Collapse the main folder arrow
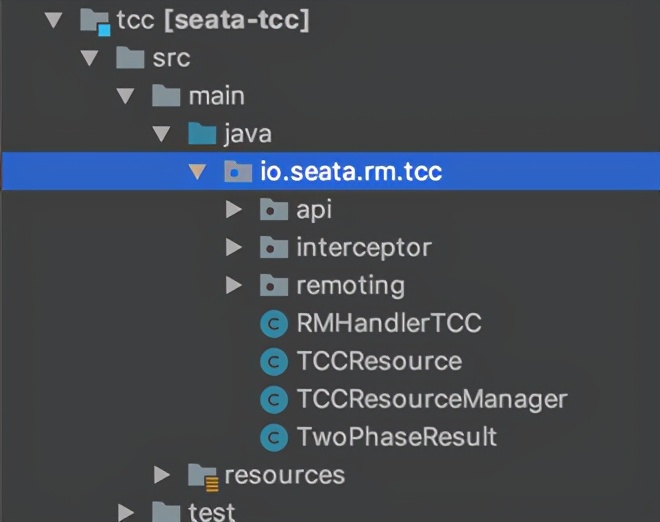Viewport: 660px width, 522px height. click(x=125, y=96)
